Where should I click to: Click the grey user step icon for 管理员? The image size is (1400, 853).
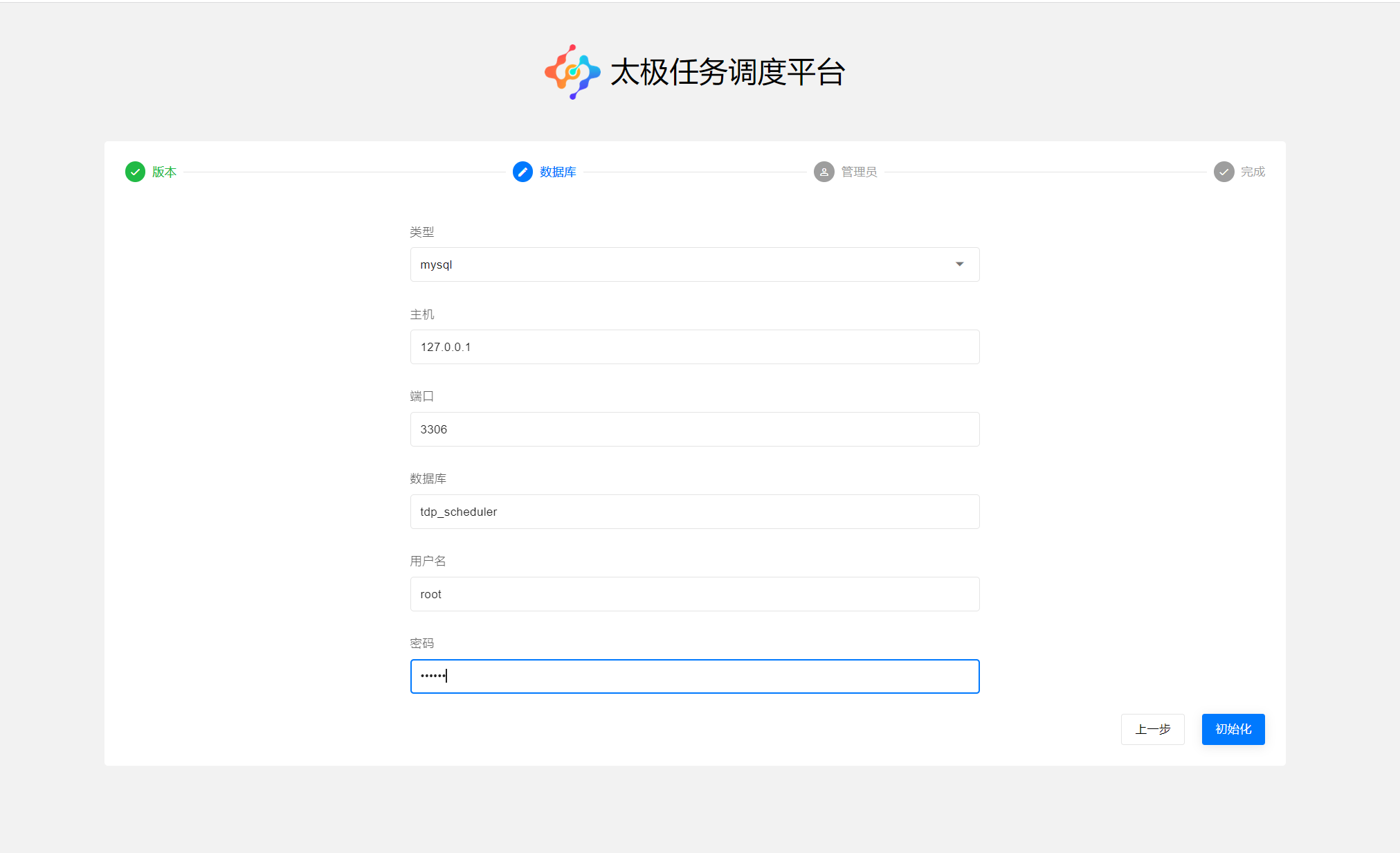click(824, 172)
